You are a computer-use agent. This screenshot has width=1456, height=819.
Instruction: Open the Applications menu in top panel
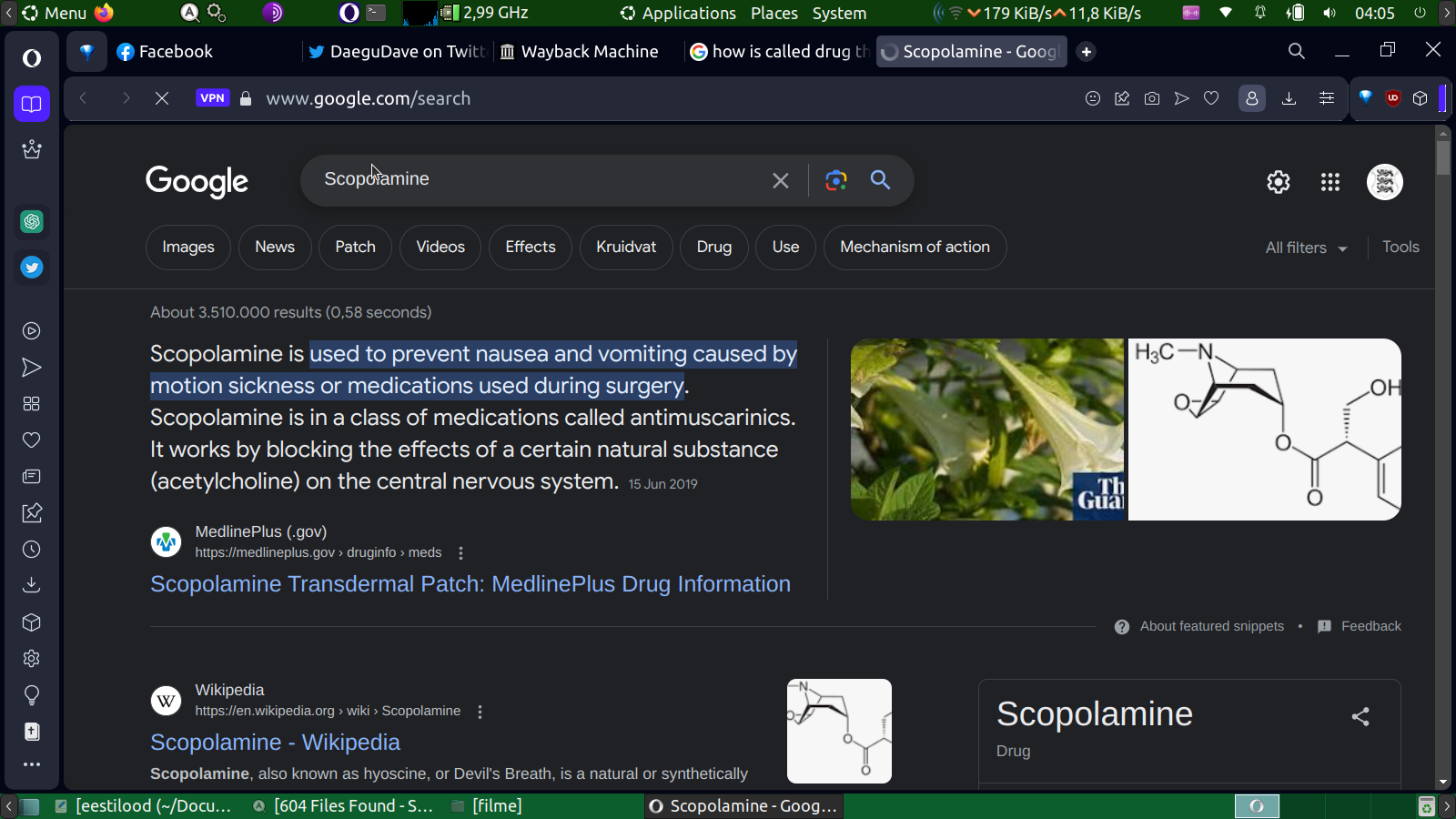tap(688, 13)
